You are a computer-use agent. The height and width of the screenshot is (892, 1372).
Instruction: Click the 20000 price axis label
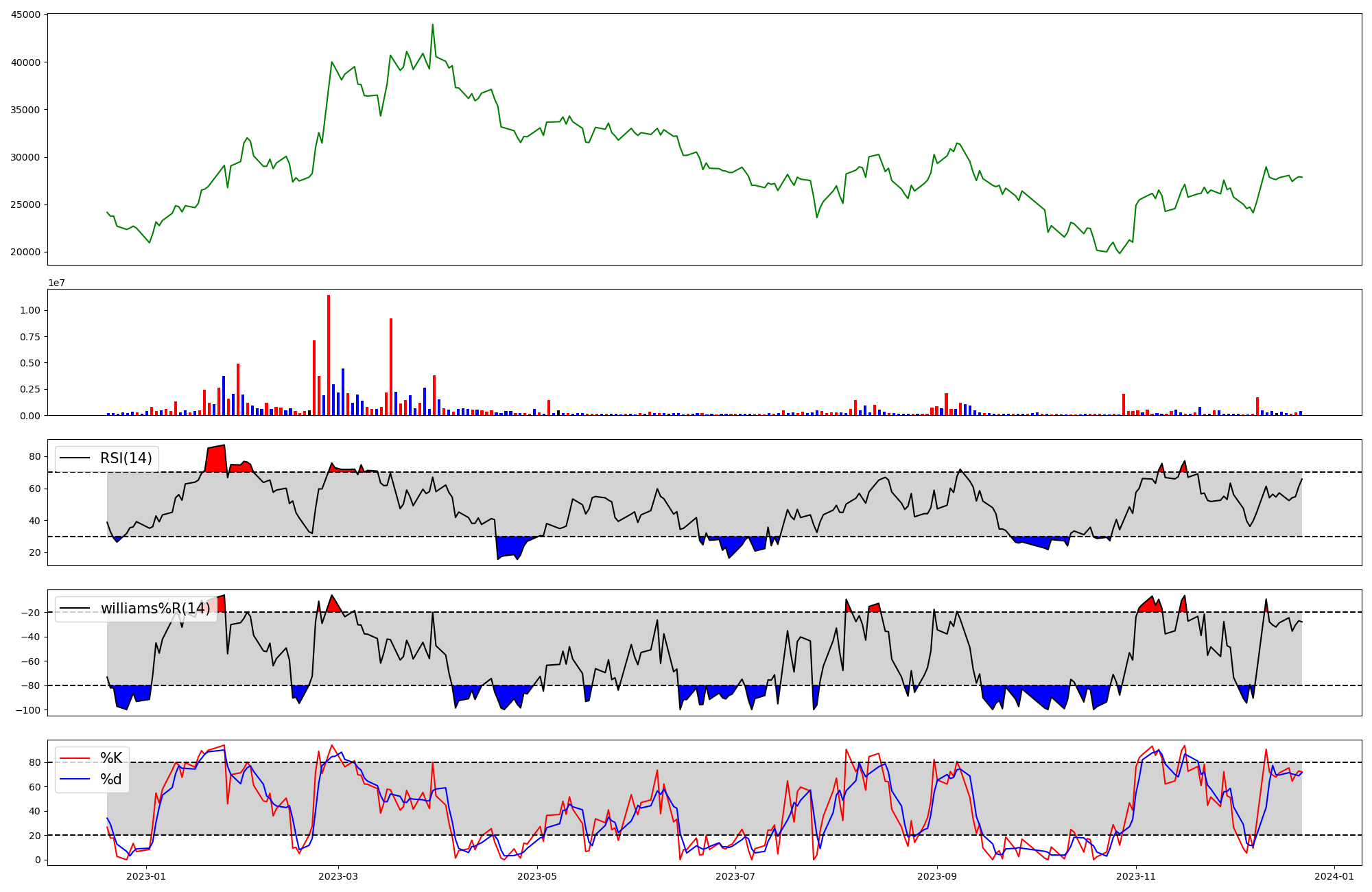point(25,252)
